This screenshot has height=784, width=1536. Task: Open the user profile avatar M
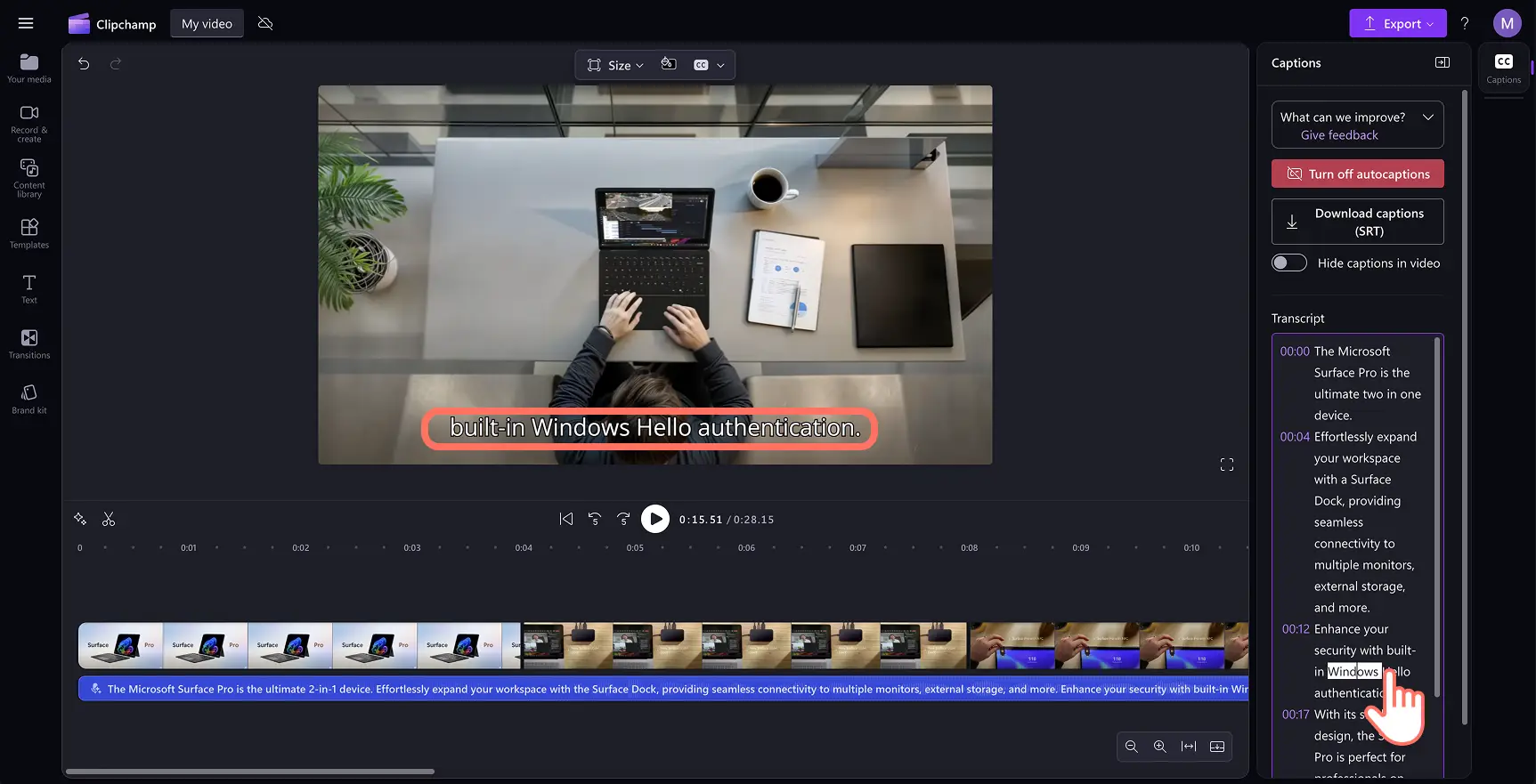click(x=1508, y=23)
